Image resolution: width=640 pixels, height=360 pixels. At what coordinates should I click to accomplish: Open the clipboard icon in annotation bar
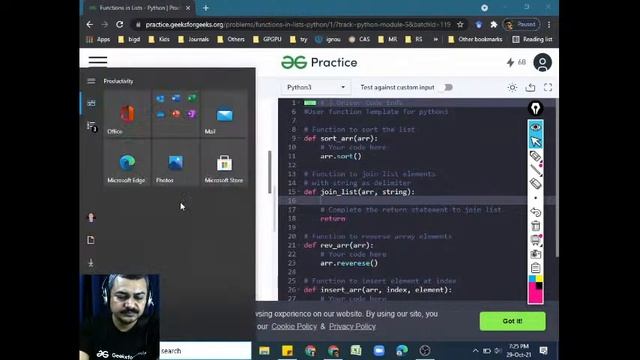coord(536,268)
